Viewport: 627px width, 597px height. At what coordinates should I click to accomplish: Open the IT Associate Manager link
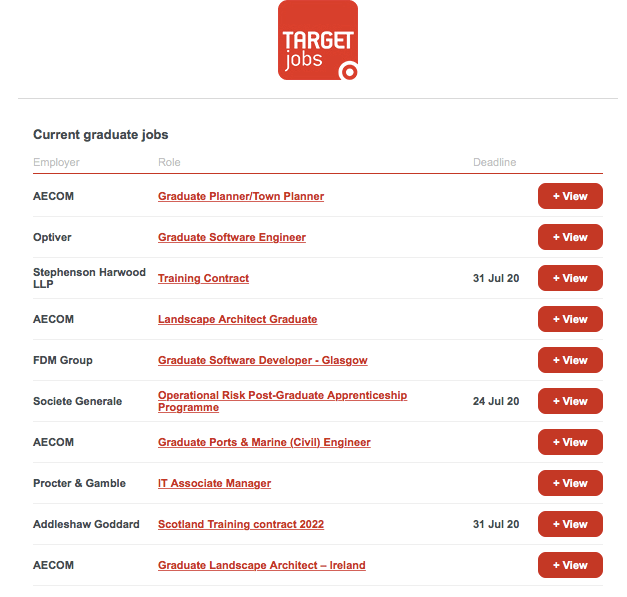(x=214, y=484)
